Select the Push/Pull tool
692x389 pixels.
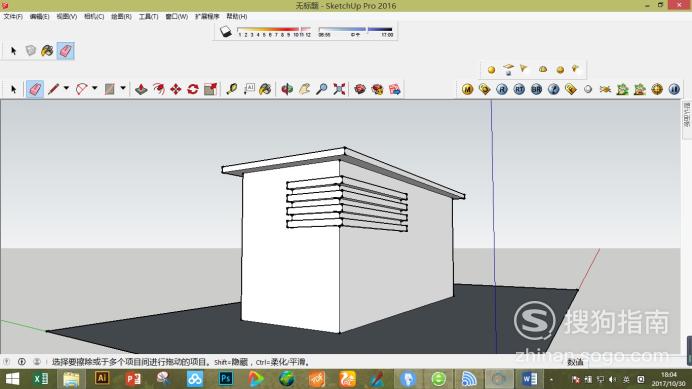pos(141,89)
